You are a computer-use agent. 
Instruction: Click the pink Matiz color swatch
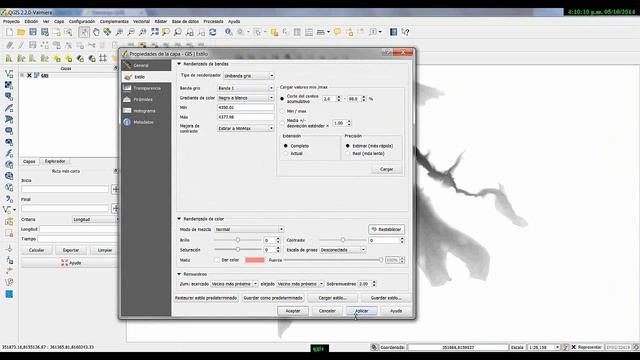pos(255,260)
